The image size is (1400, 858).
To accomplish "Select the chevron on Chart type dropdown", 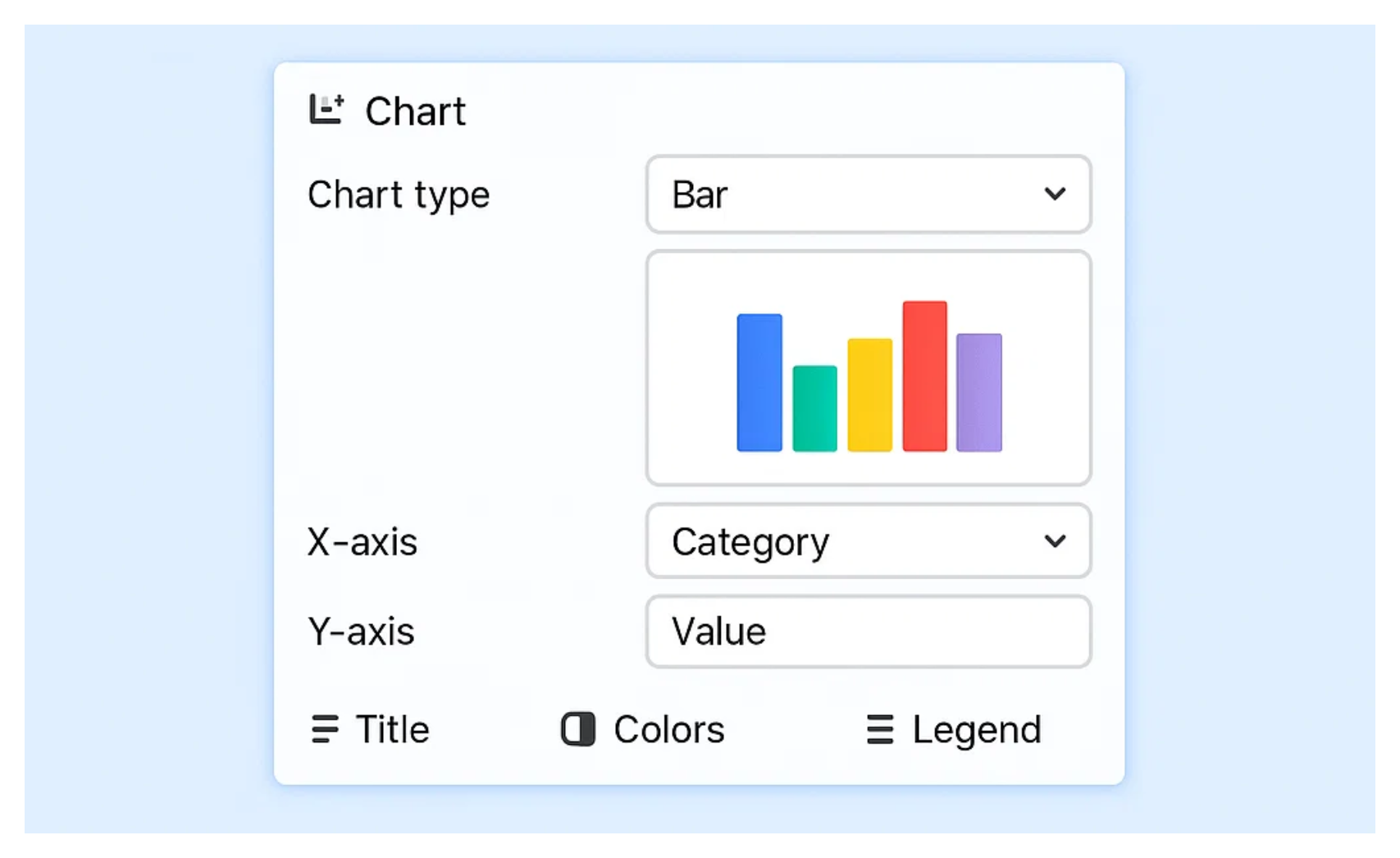I will [1056, 195].
